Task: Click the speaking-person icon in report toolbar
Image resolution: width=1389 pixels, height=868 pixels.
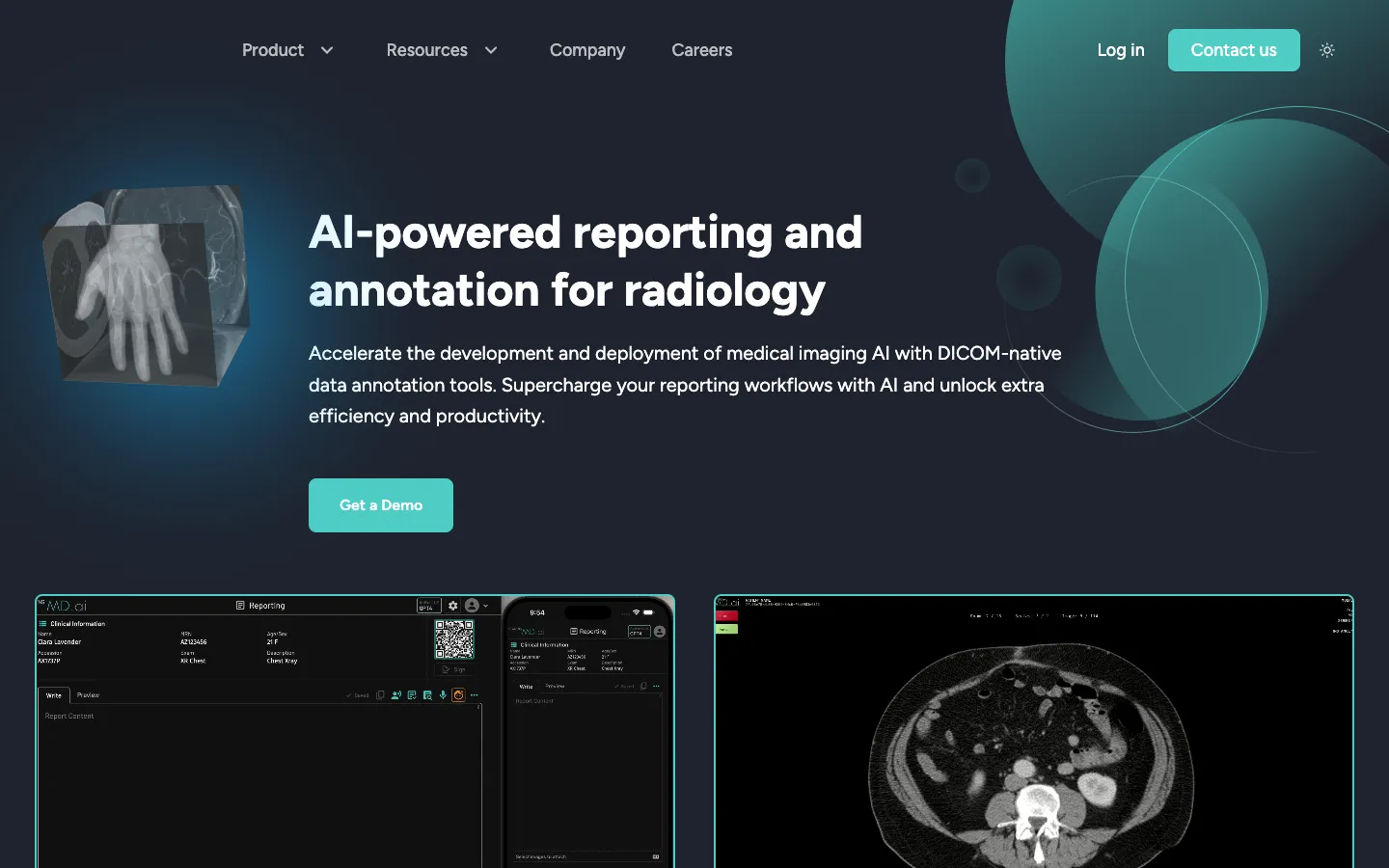Action: pyautogui.click(x=396, y=695)
